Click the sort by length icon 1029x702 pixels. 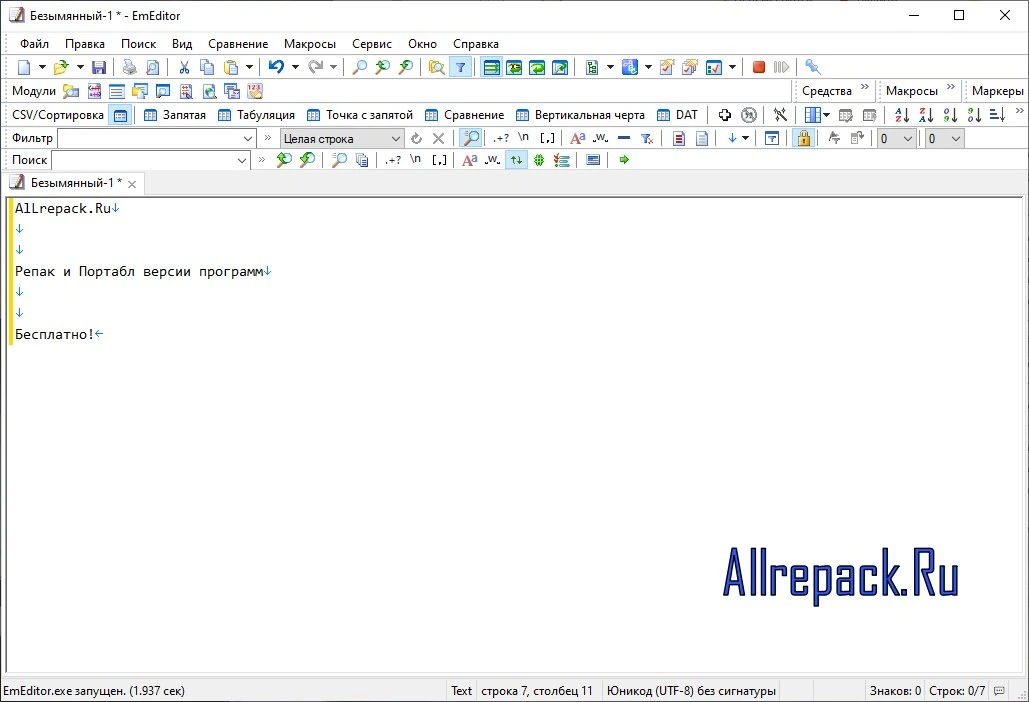coord(998,115)
